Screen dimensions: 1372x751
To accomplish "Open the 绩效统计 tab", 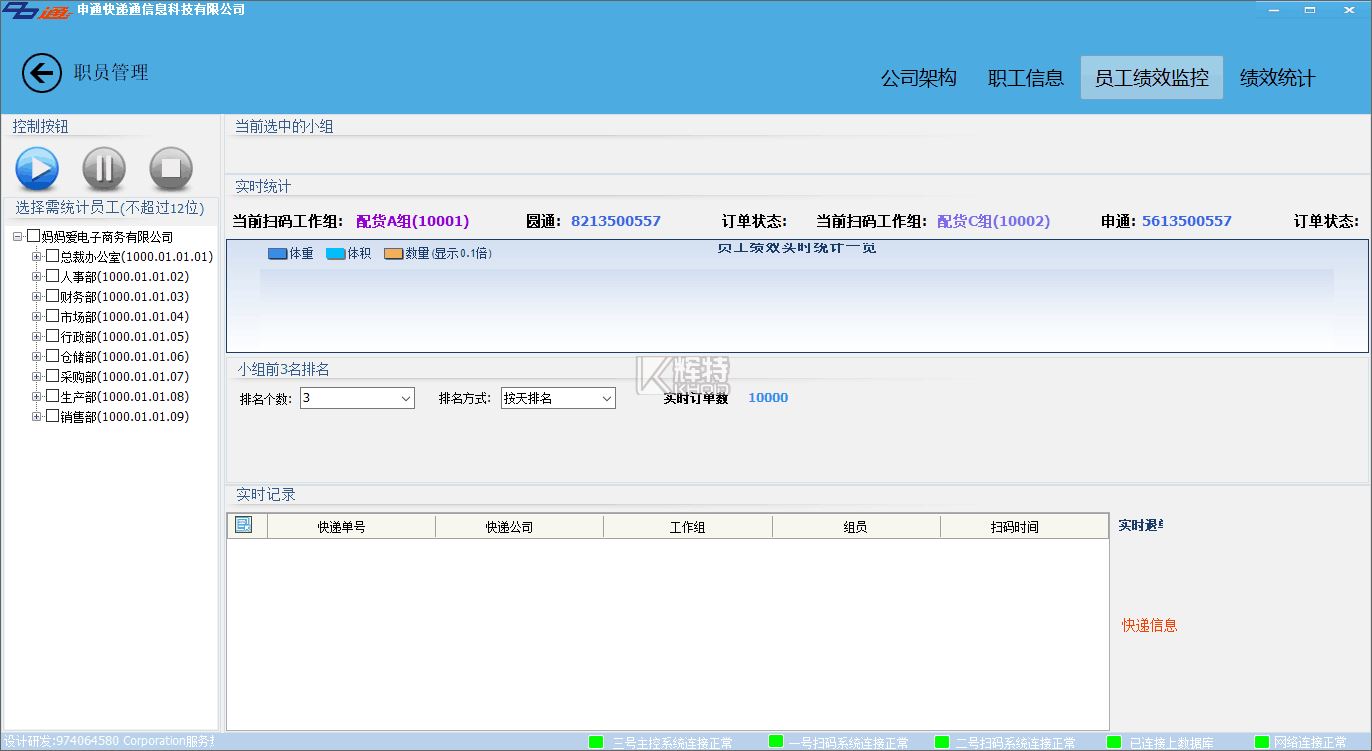I will pyautogui.click(x=1277, y=78).
